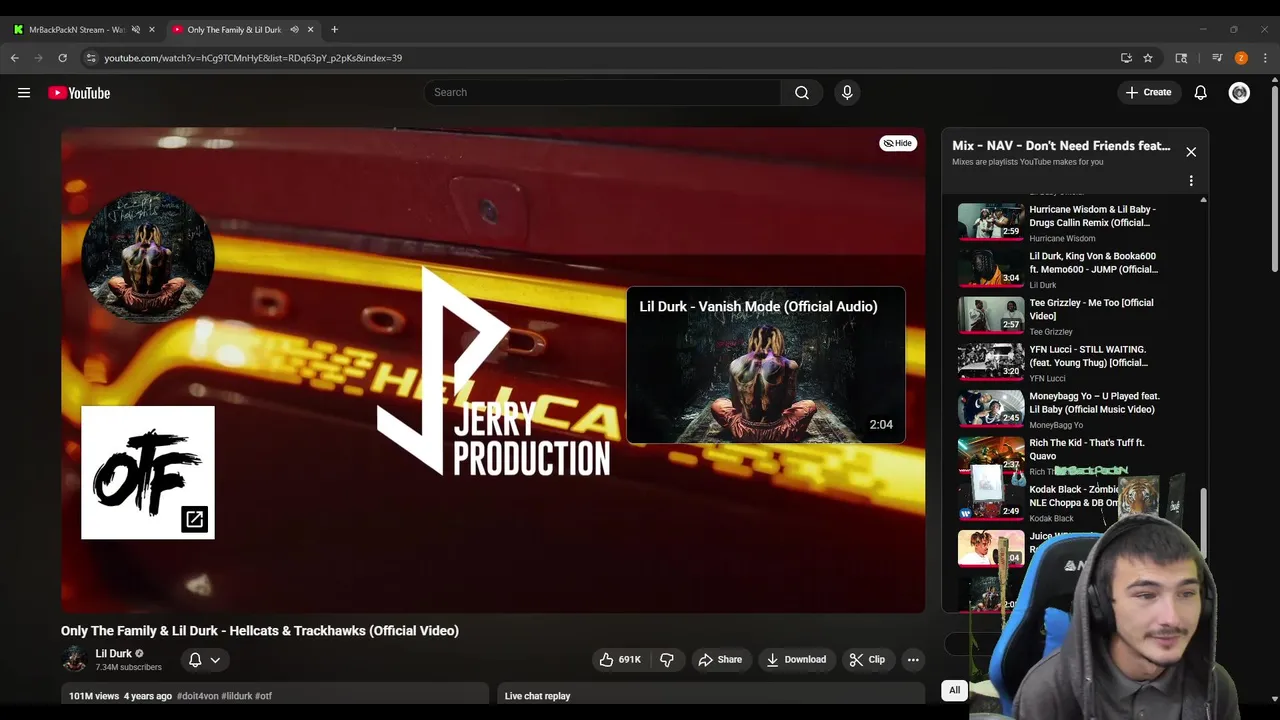Click the browser back arrow
This screenshot has height=720, width=1280.
click(x=15, y=58)
